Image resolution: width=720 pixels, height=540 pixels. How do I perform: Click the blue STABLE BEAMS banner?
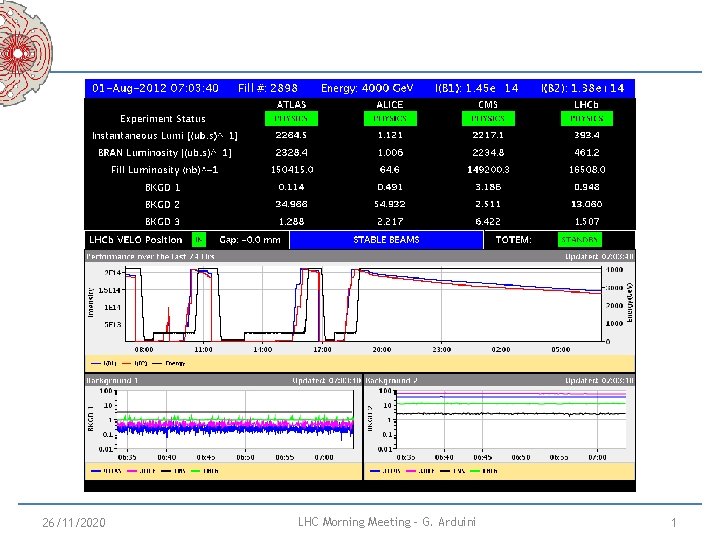[386, 240]
